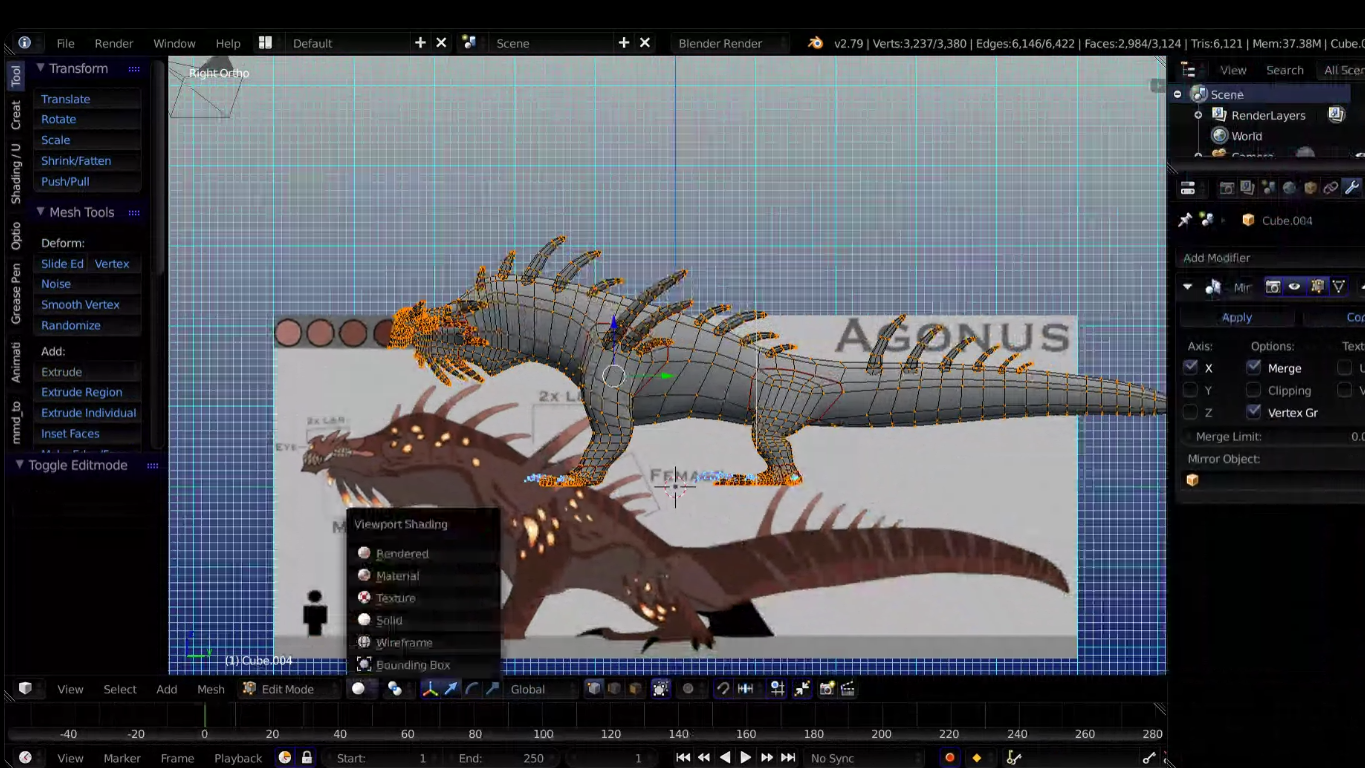
Task: Click the OpenGL render image camera icon
Action: coord(827,689)
